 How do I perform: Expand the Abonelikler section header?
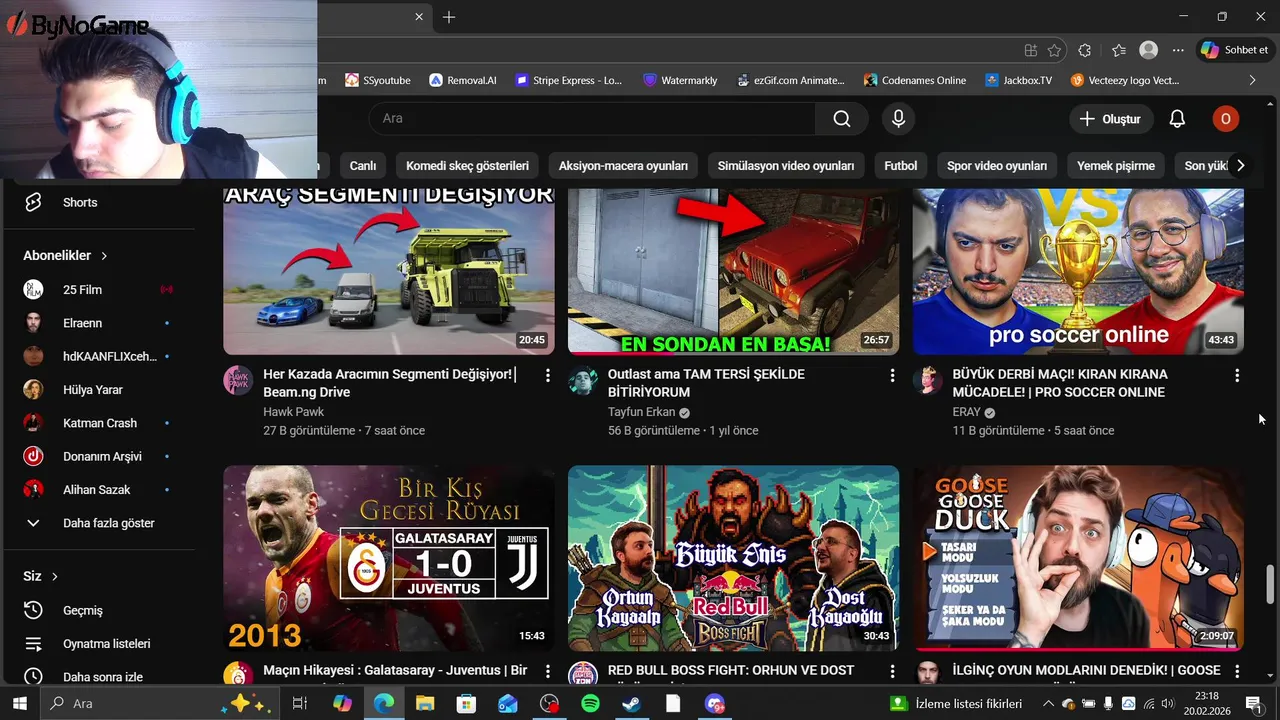click(65, 256)
